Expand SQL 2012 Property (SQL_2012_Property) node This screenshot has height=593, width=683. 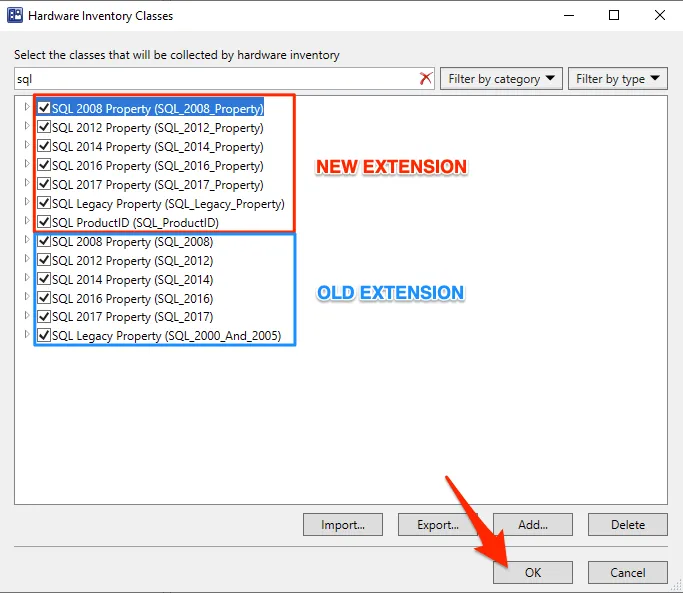point(27,126)
